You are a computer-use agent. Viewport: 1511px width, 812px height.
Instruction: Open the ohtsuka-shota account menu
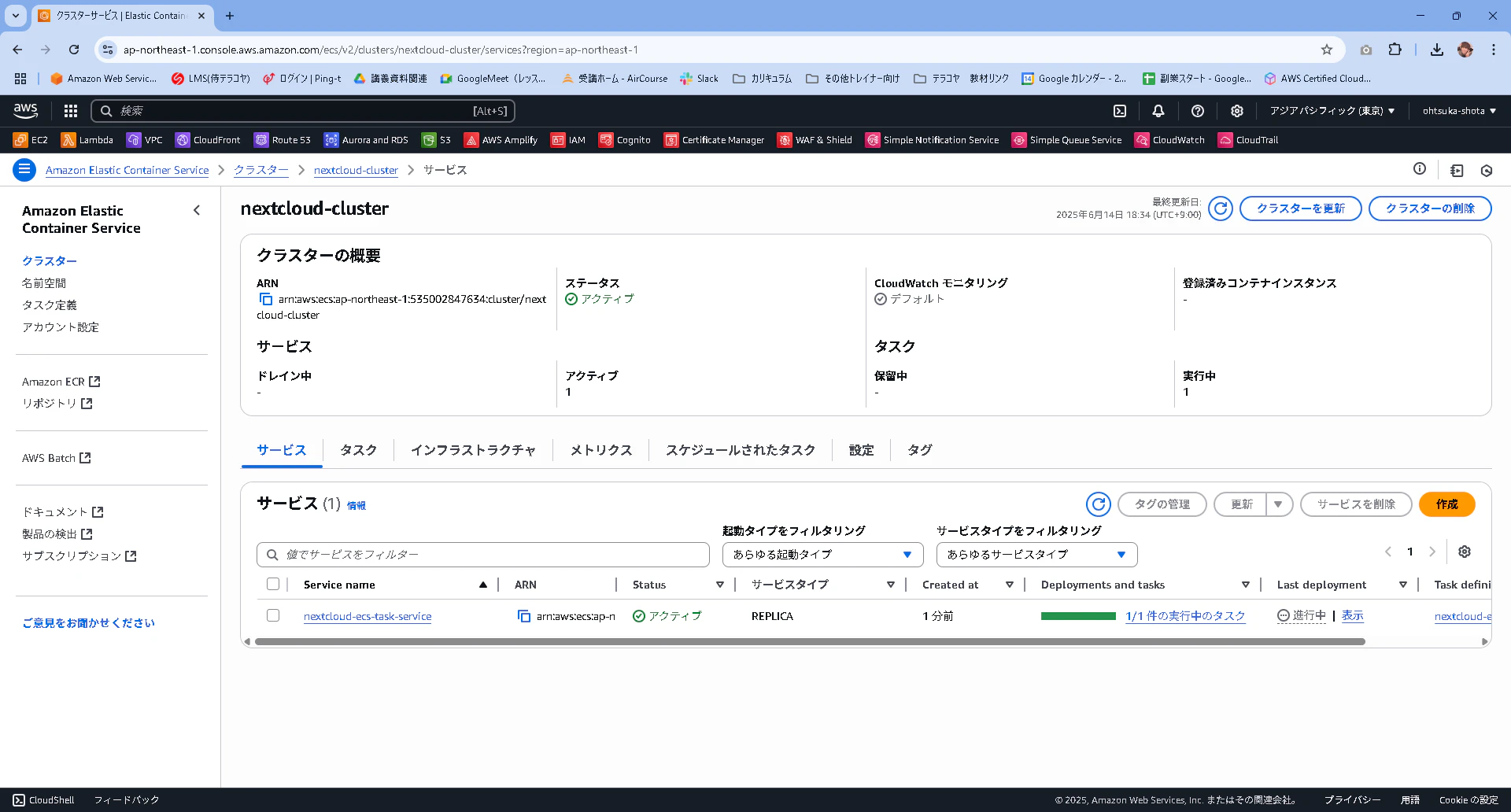coord(1459,111)
